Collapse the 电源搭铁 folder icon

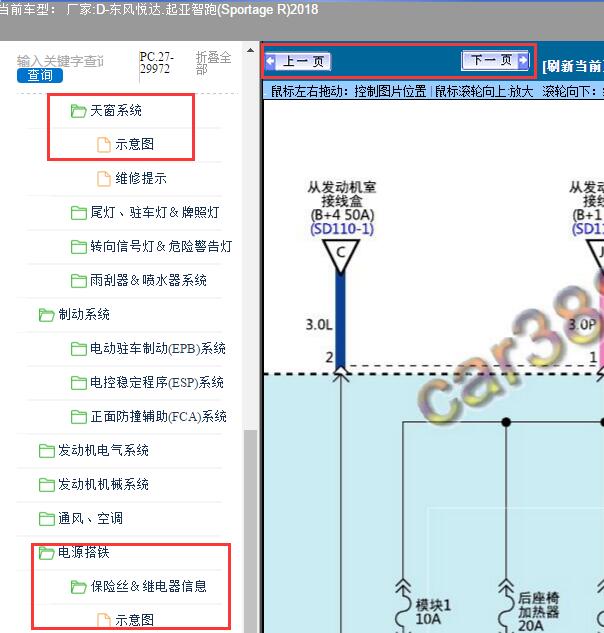(46, 552)
